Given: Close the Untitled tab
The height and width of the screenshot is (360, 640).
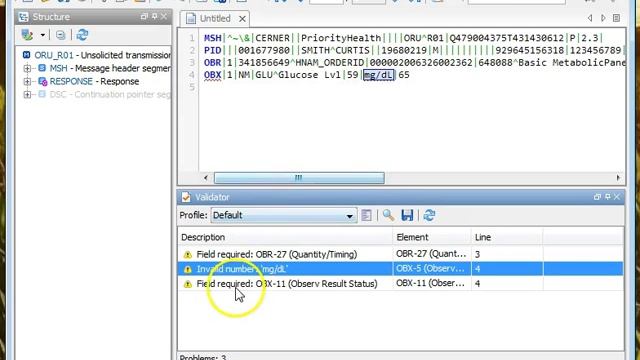Looking at the screenshot, I should click(x=242, y=19).
